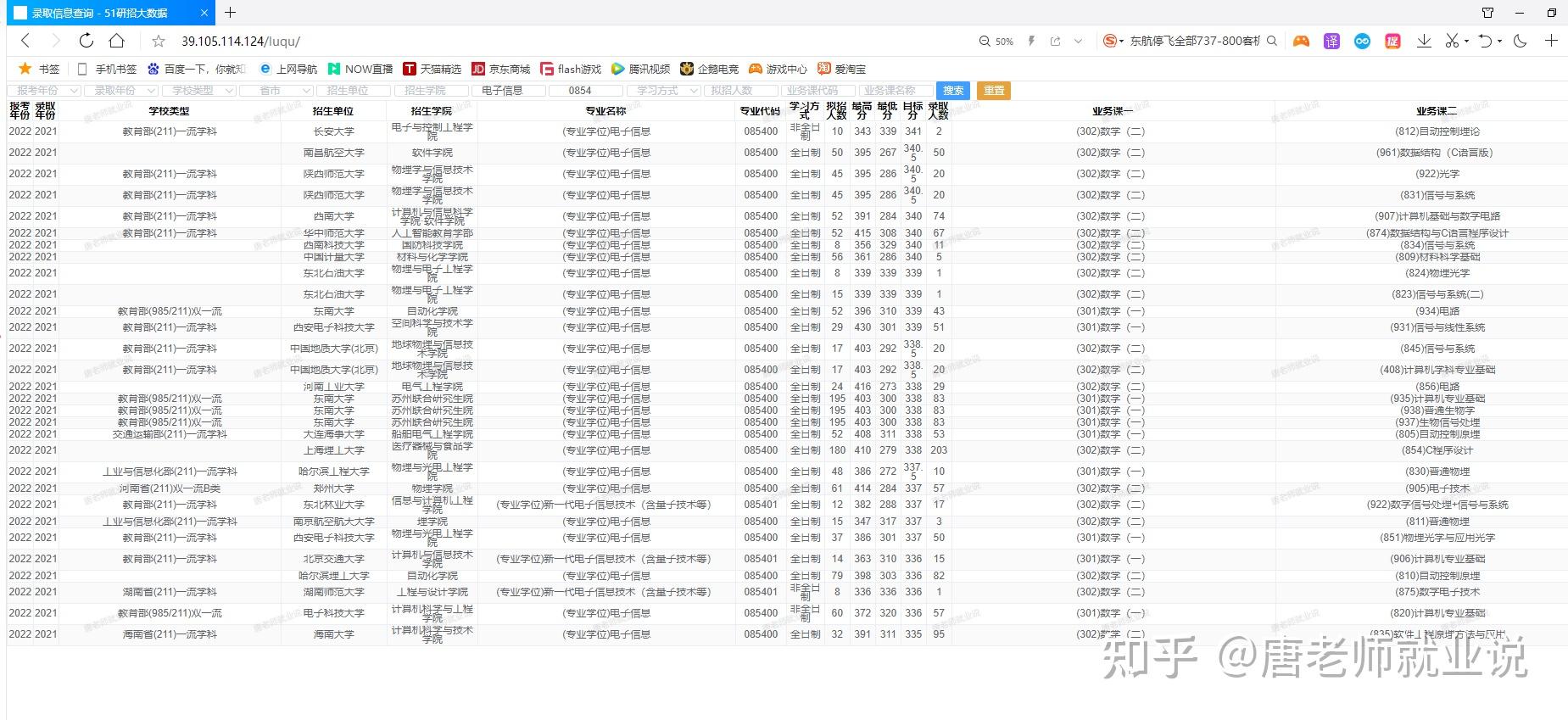The width and height of the screenshot is (1568, 720).
Task: Click the blue 搜索 search button
Action: [x=953, y=91]
